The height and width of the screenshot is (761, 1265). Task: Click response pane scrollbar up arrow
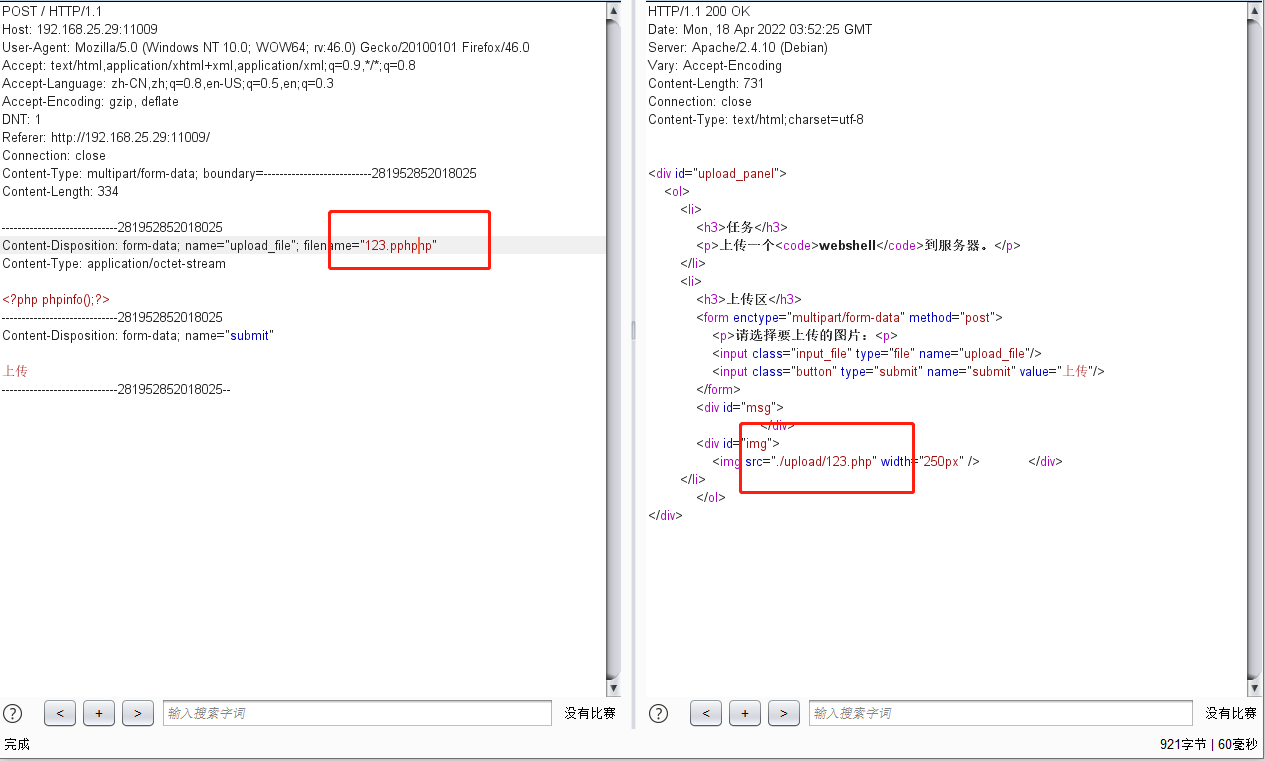click(1255, 10)
